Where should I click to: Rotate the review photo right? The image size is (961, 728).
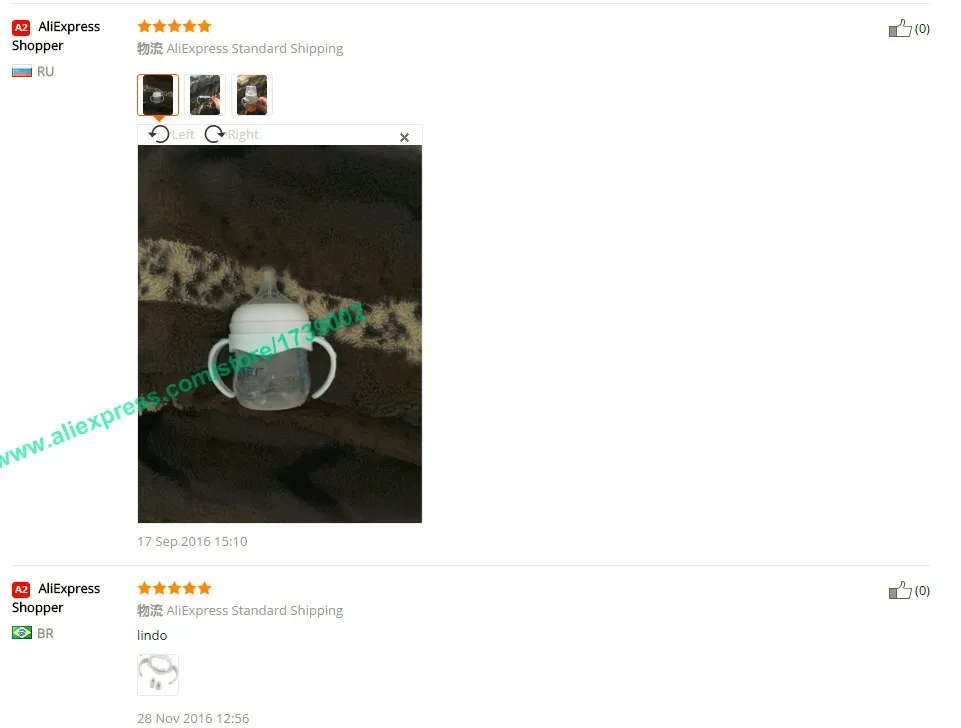tap(231, 134)
